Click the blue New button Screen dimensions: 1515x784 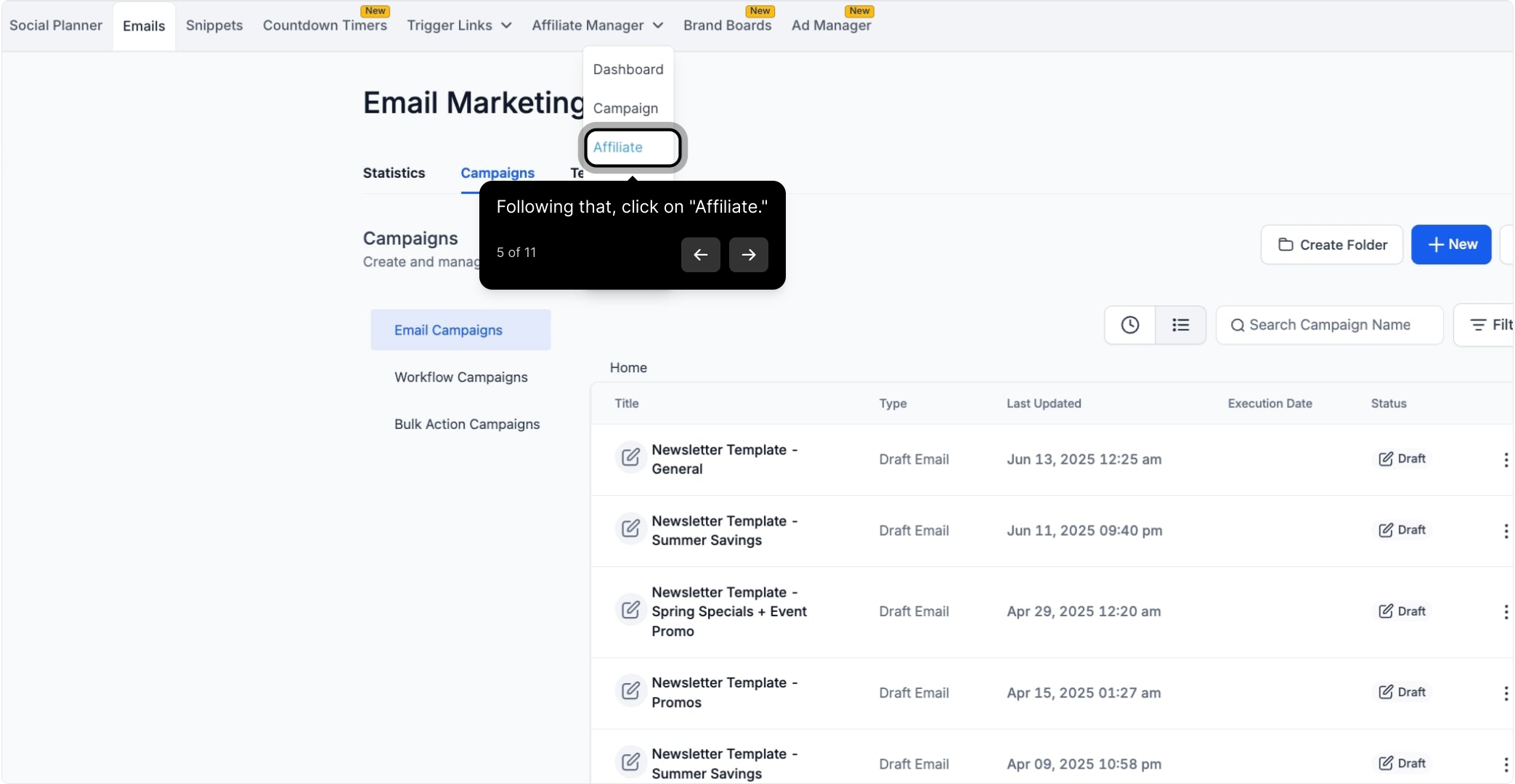click(1451, 245)
